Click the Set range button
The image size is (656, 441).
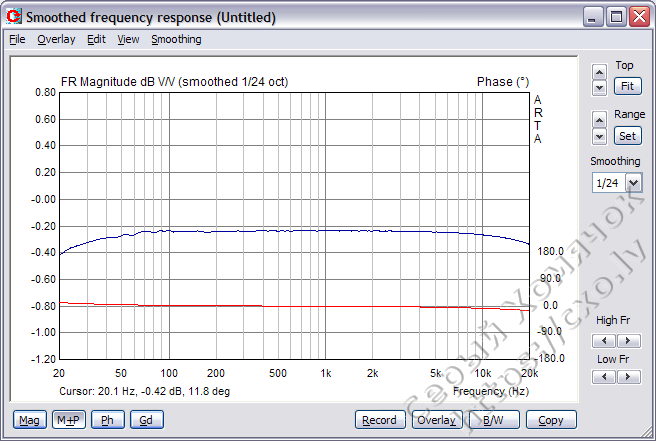pyautogui.click(x=628, y=136)
